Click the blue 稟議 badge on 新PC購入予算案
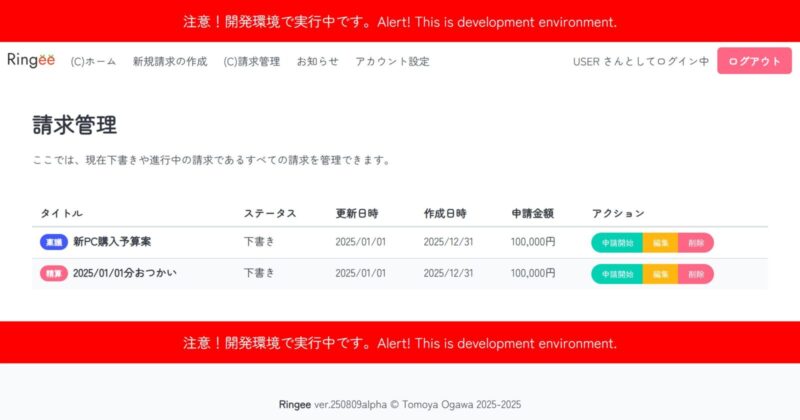Viewport: 800px width, 420px height. [54, 242]
